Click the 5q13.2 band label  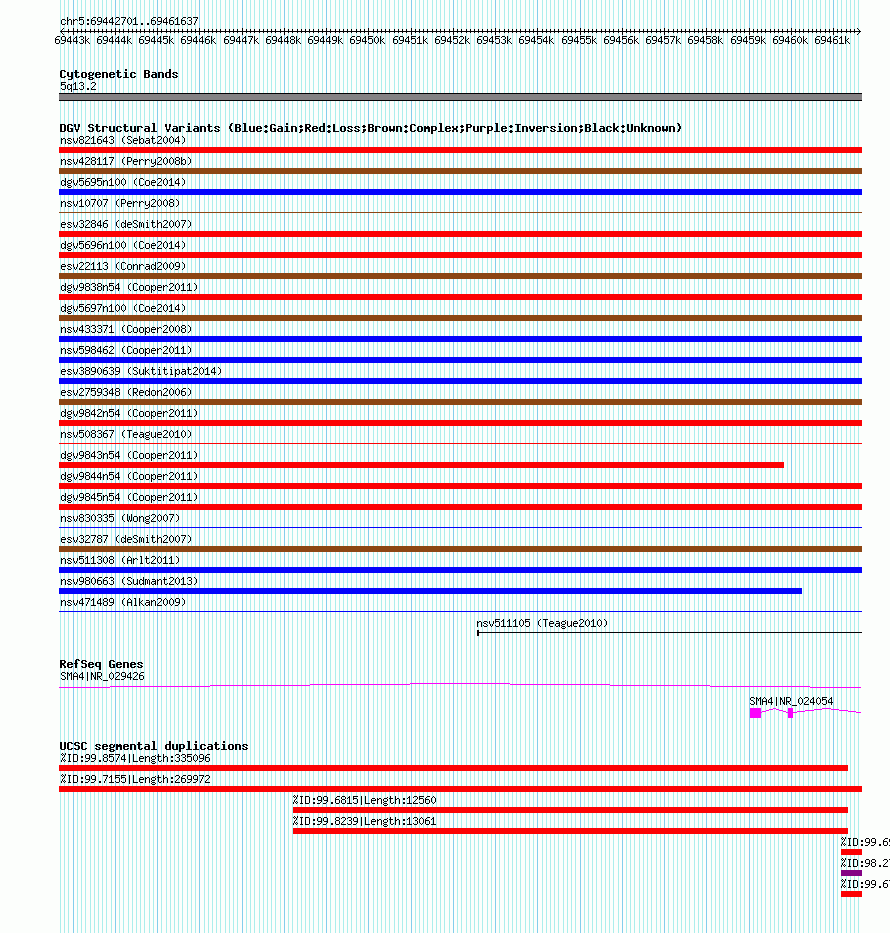[78, 86]
